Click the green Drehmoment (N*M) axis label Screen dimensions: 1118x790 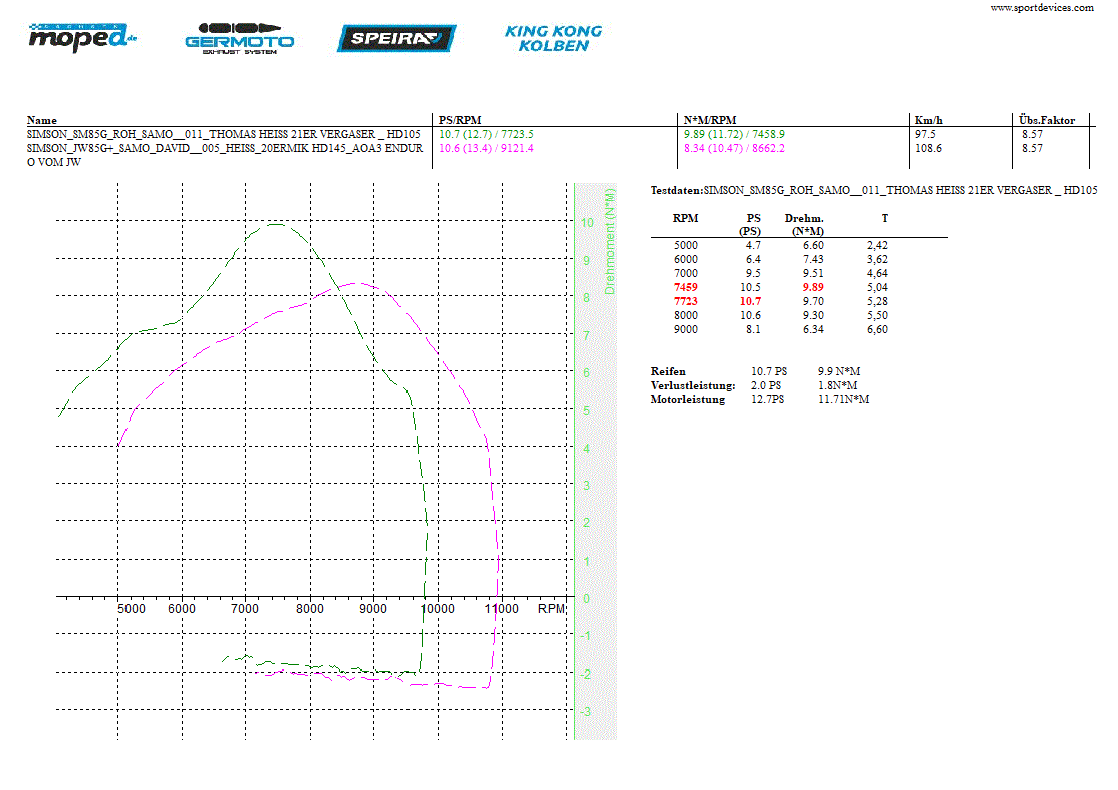tap(609, 240)
